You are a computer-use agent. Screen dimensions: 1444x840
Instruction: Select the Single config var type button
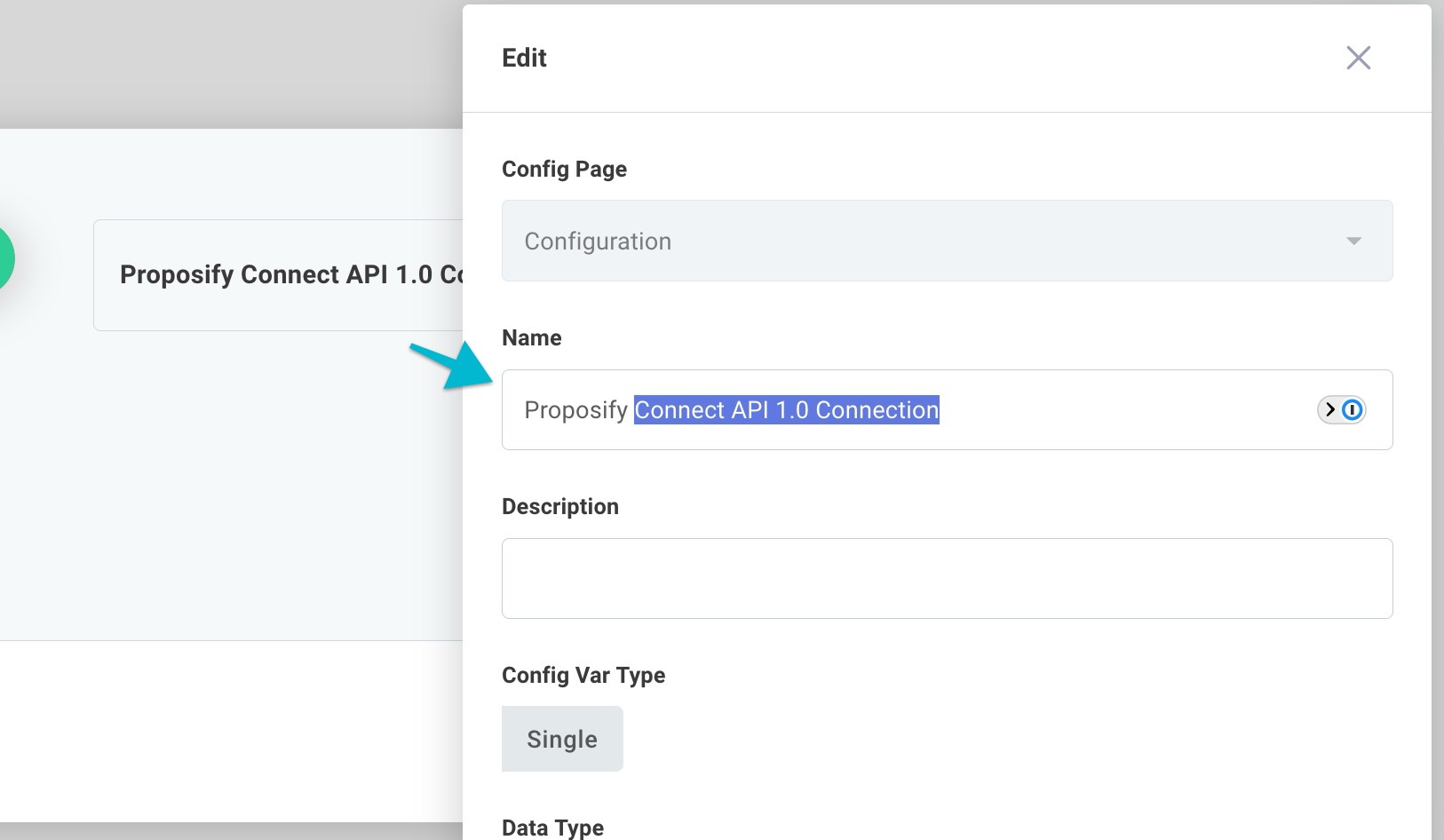[562, 739]
